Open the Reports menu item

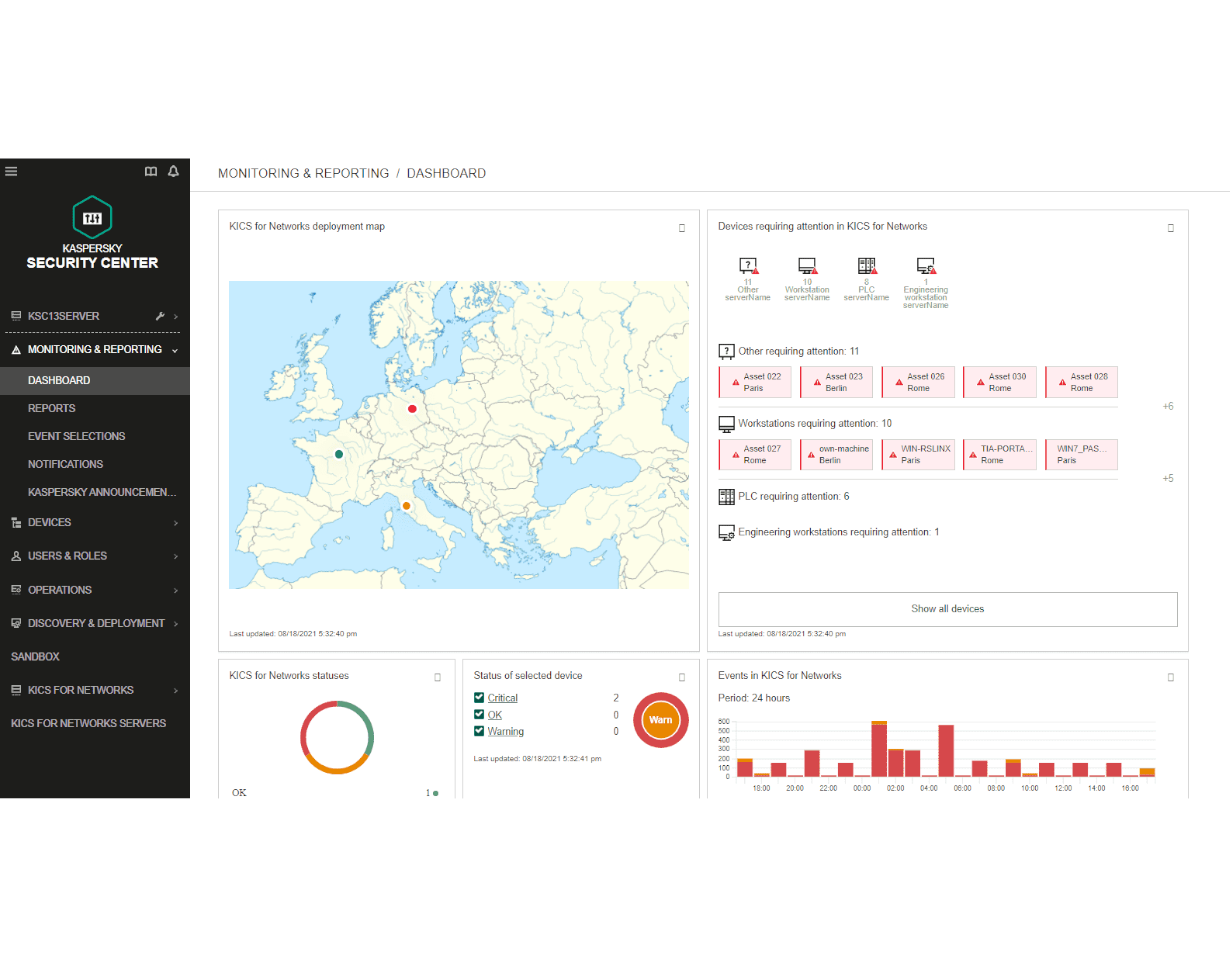(52, 408)
